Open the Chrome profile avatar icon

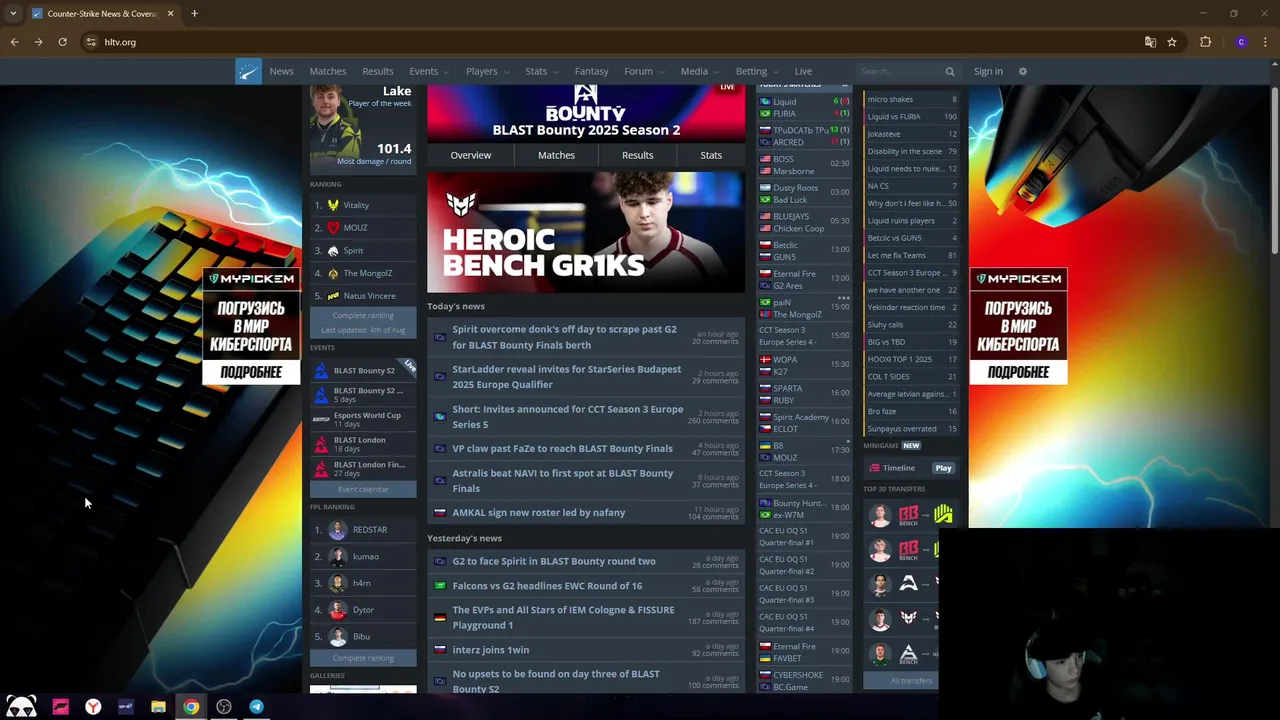click(x=1241, y=42)
